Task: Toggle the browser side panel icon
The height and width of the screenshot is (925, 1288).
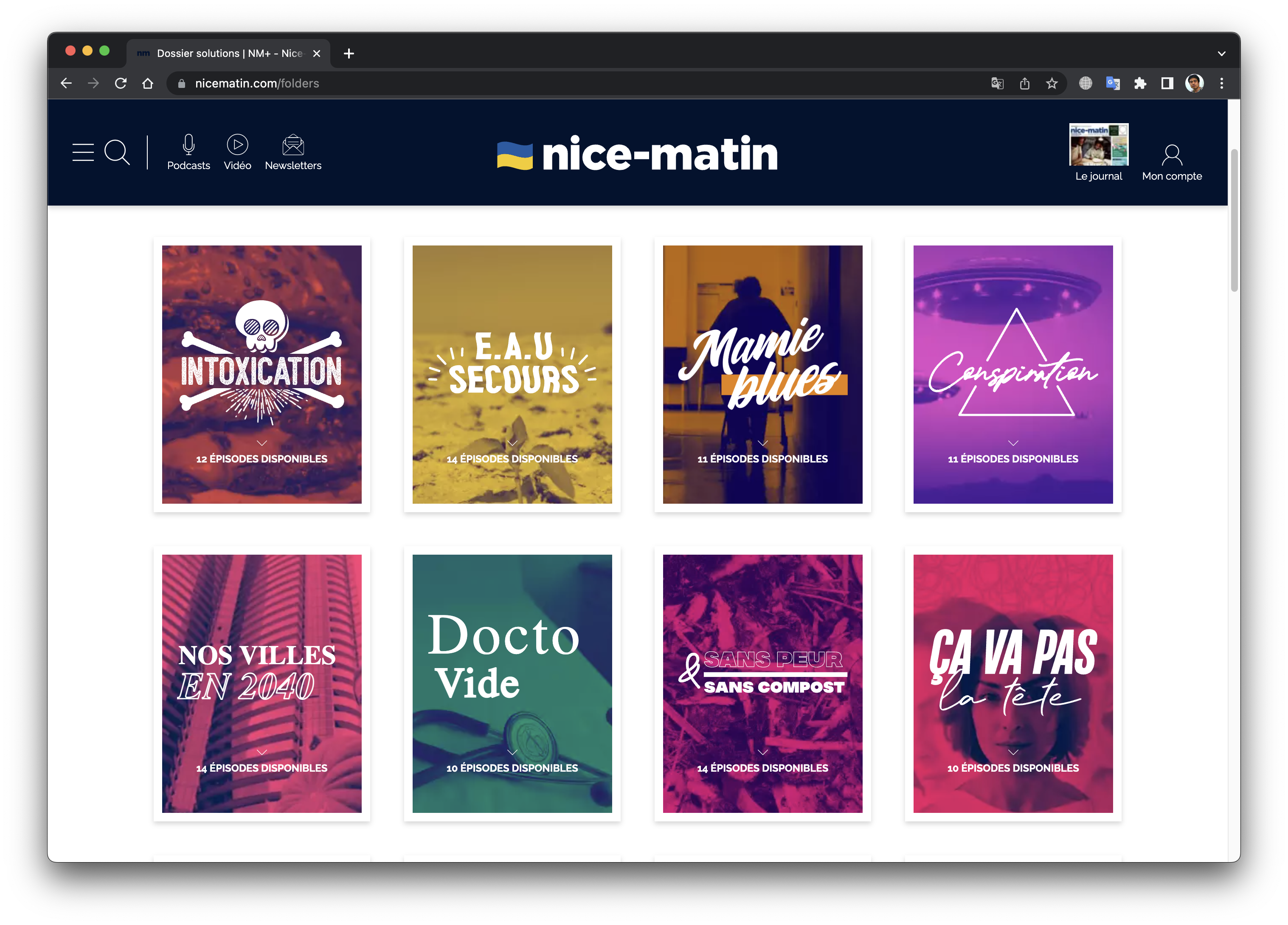Action: pyautogui.click(x=1167, y=84)
